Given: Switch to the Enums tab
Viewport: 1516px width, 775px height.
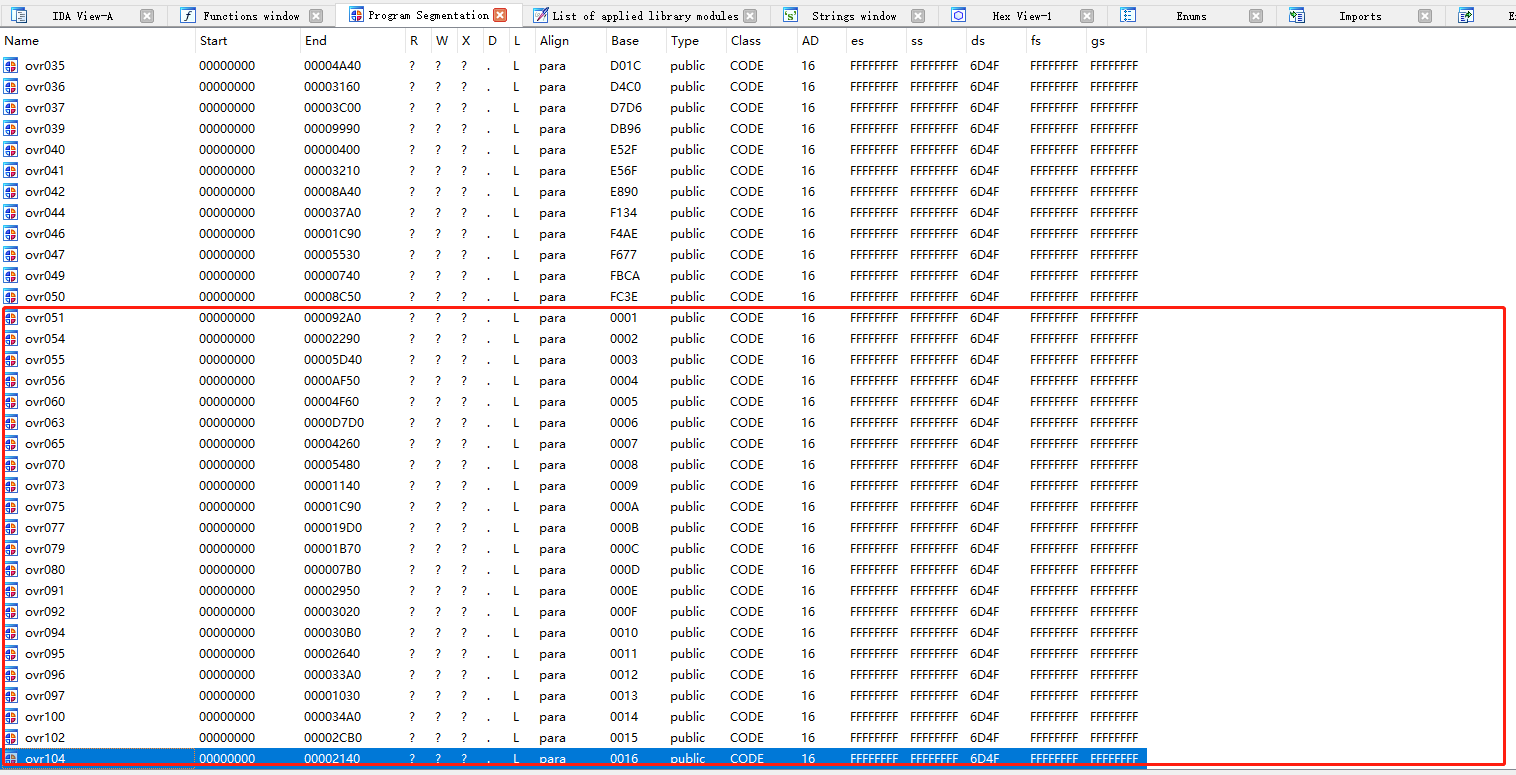Looking at the screenshot, I should [x=1191, y=16].
